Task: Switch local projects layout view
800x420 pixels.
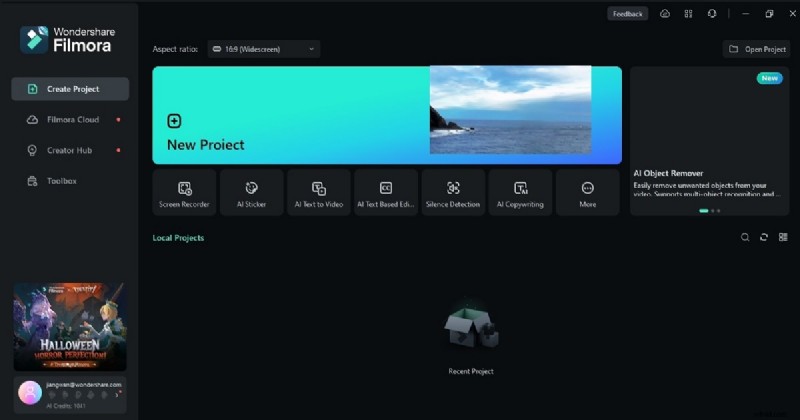Action: [x=783, y=237]
